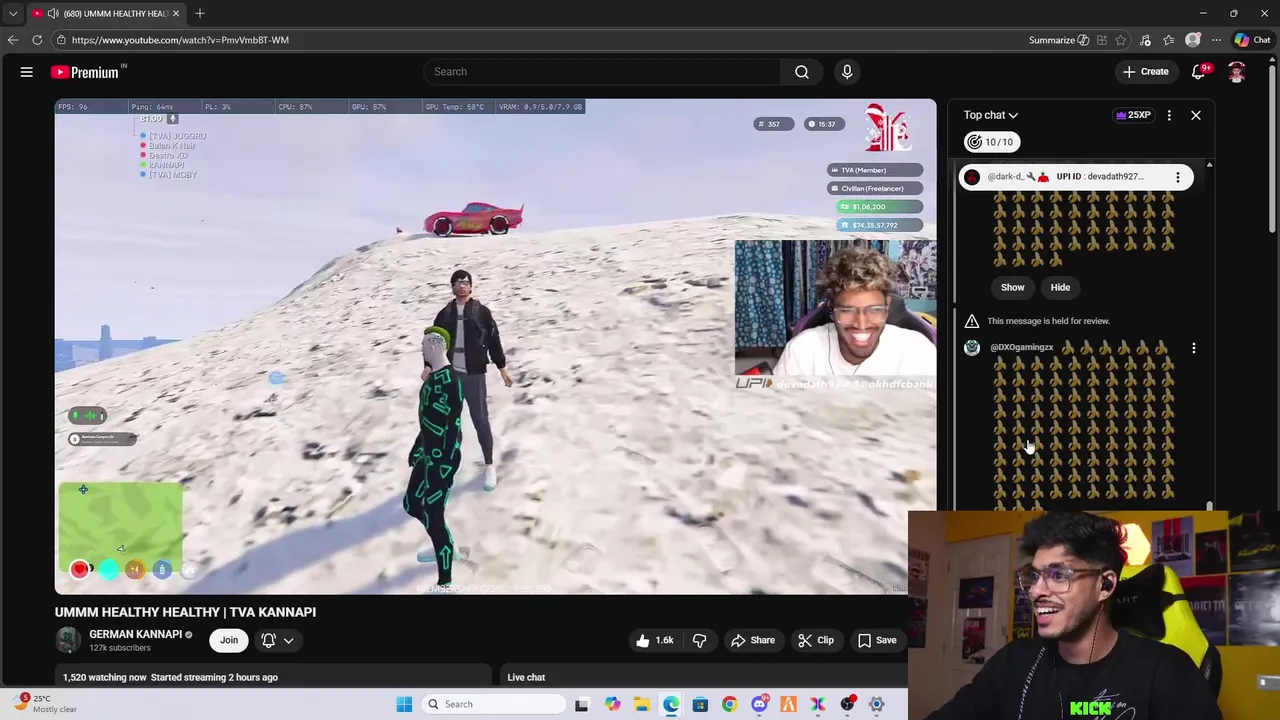Click the browser address bar URL
This screenshot has width=1280, height=720.
pos(180,40)
